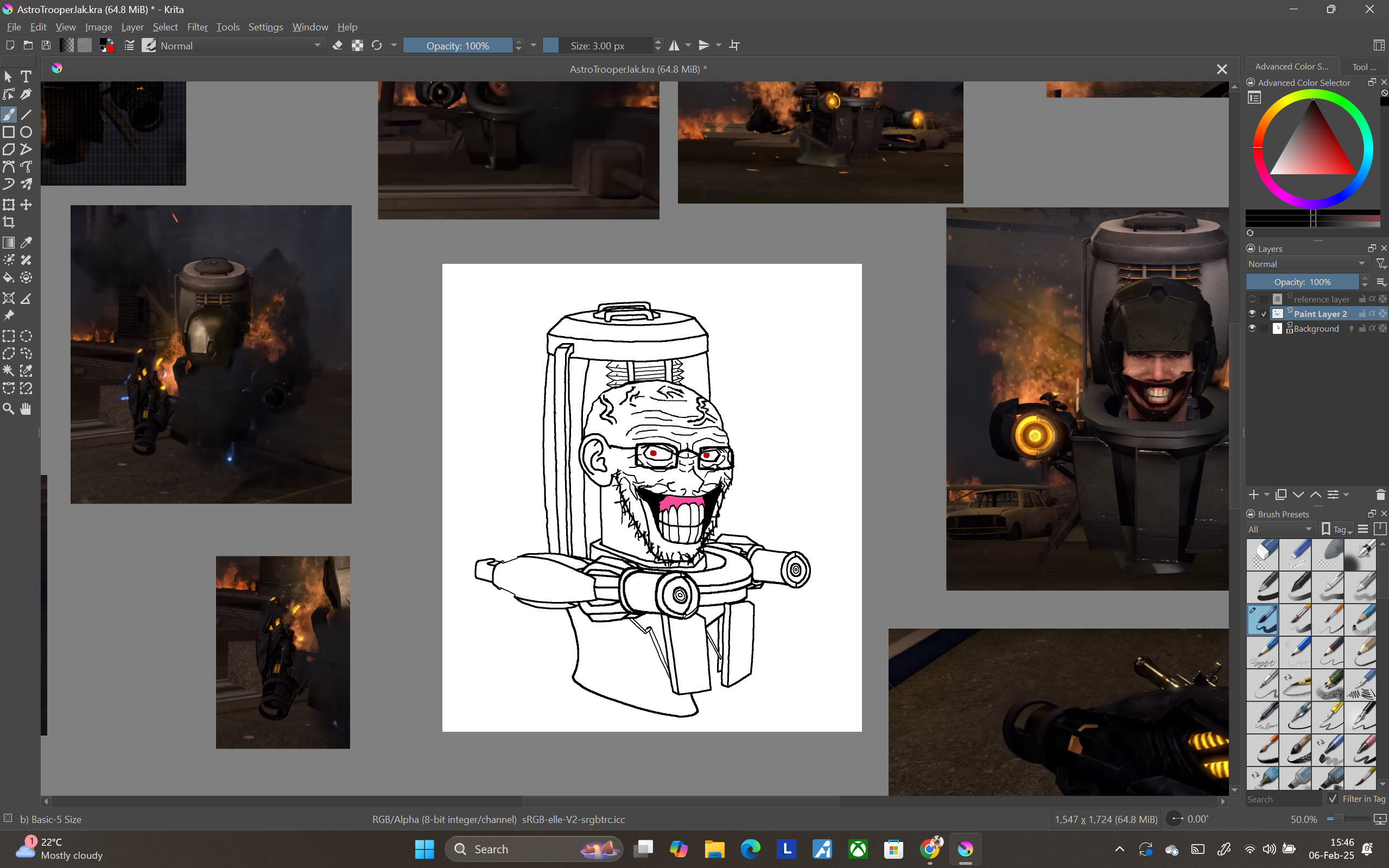Select the Fill bucket tool
Screen dimensions: 1389x868
click(9, 278)
